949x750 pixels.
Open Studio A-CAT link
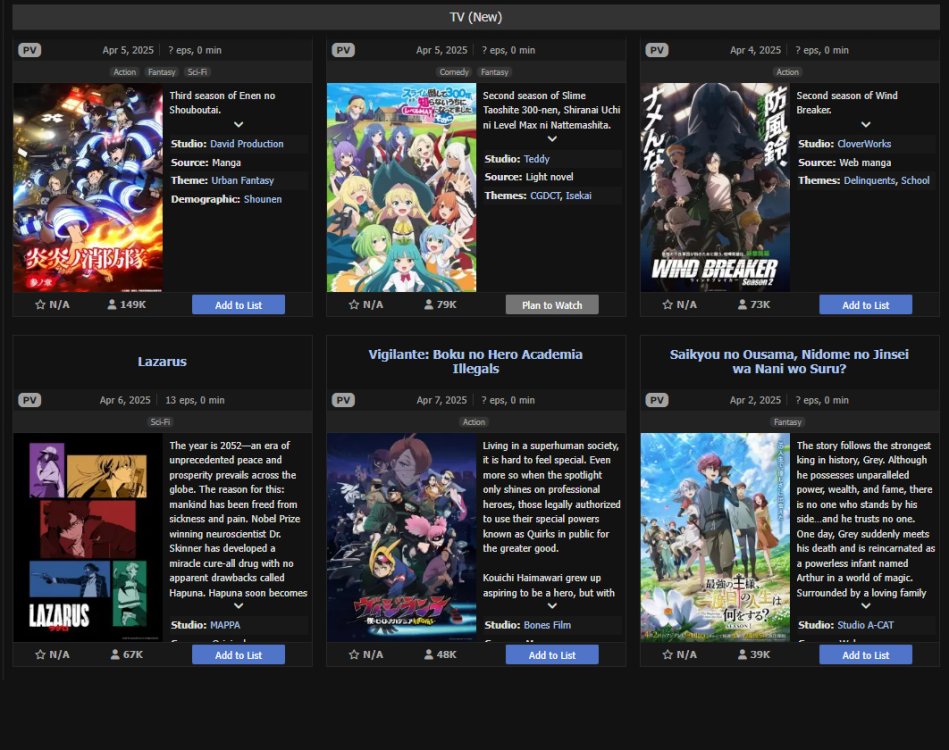865,625
